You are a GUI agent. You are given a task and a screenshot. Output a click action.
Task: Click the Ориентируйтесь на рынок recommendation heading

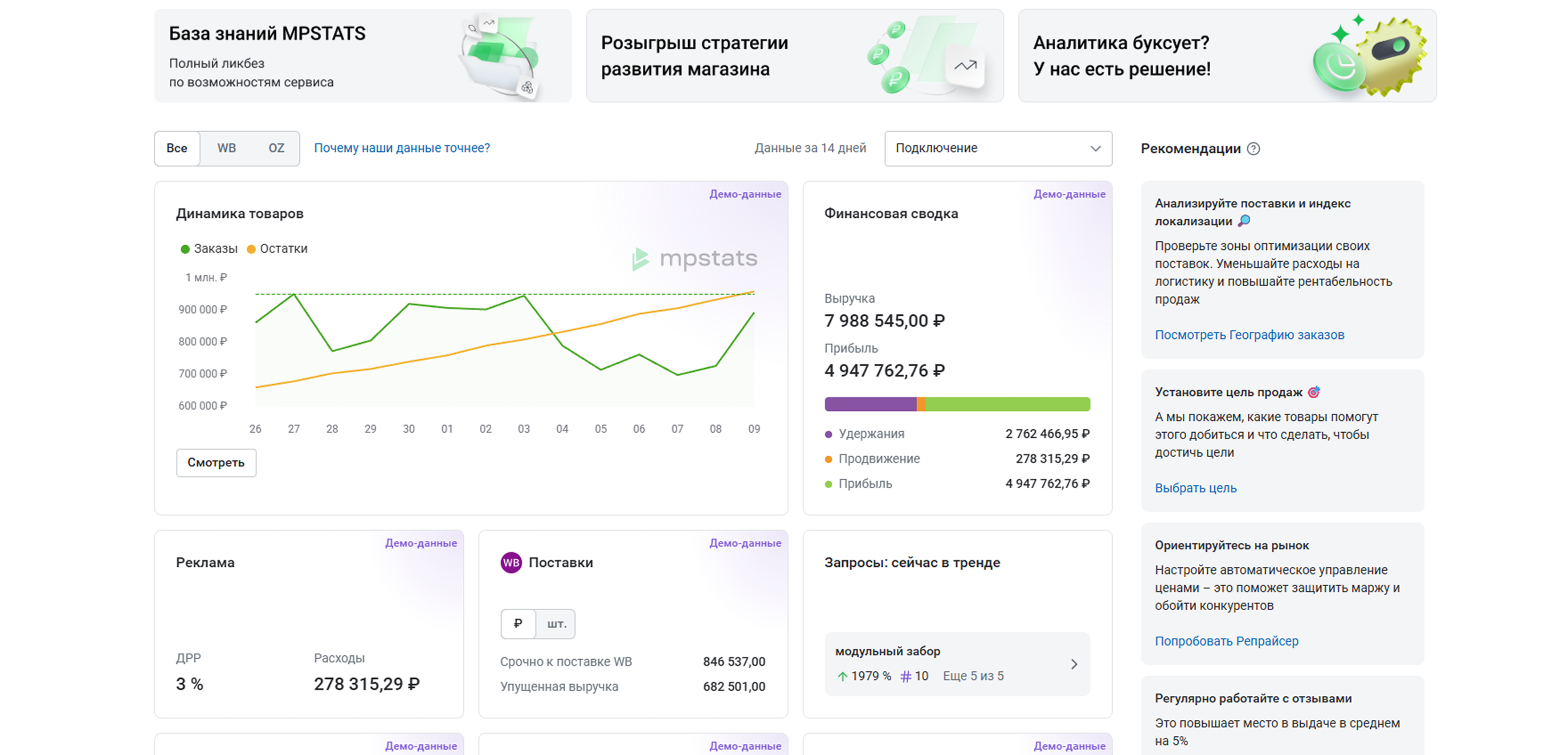pyautogui.click(x=1232, y=546)
